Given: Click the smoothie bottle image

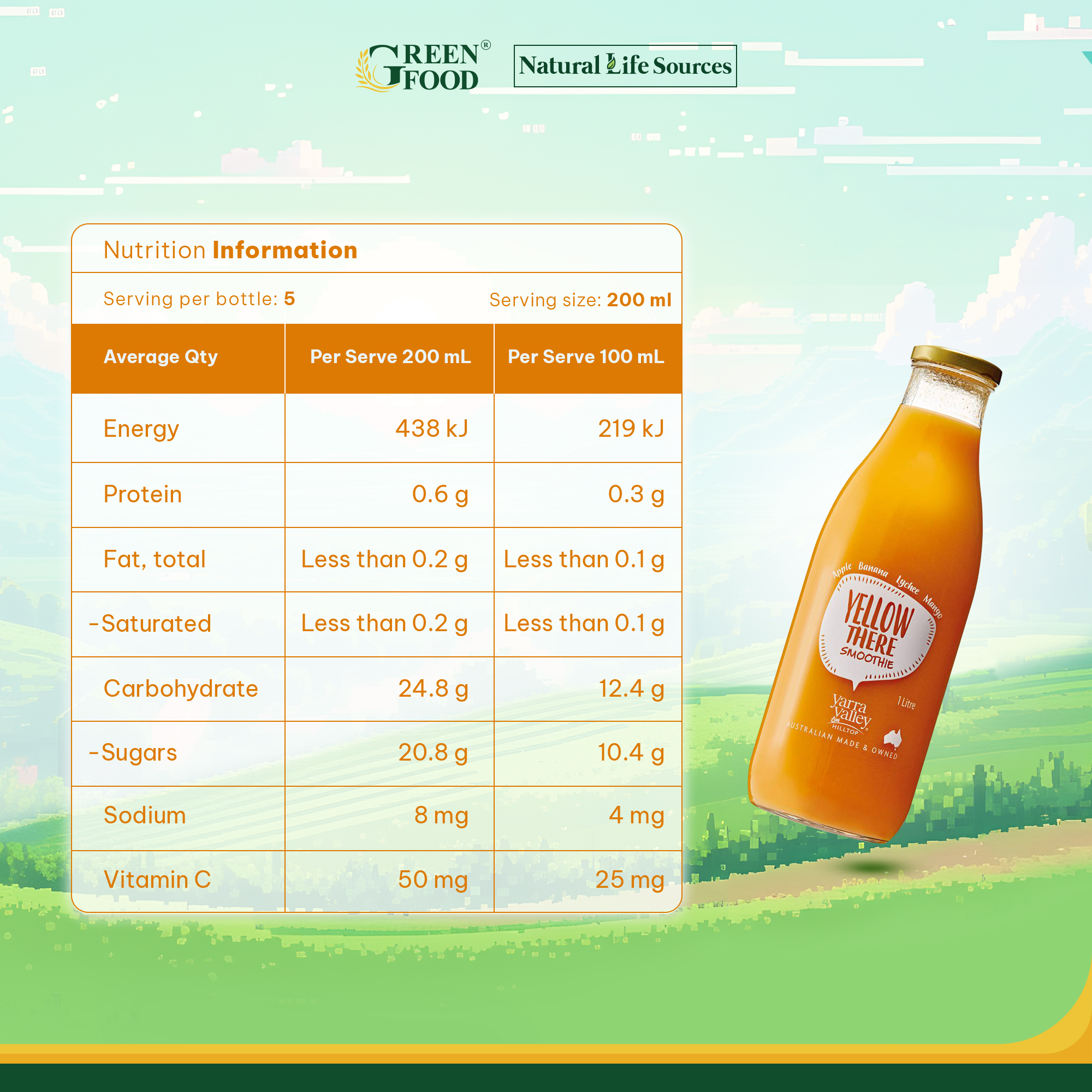Looking at the screenshot, I should tap(874, 594).
